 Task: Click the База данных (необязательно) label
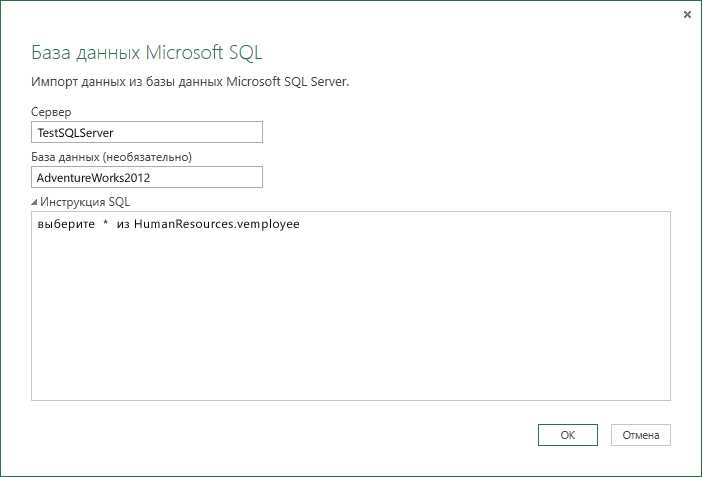[x=111, y=157]
